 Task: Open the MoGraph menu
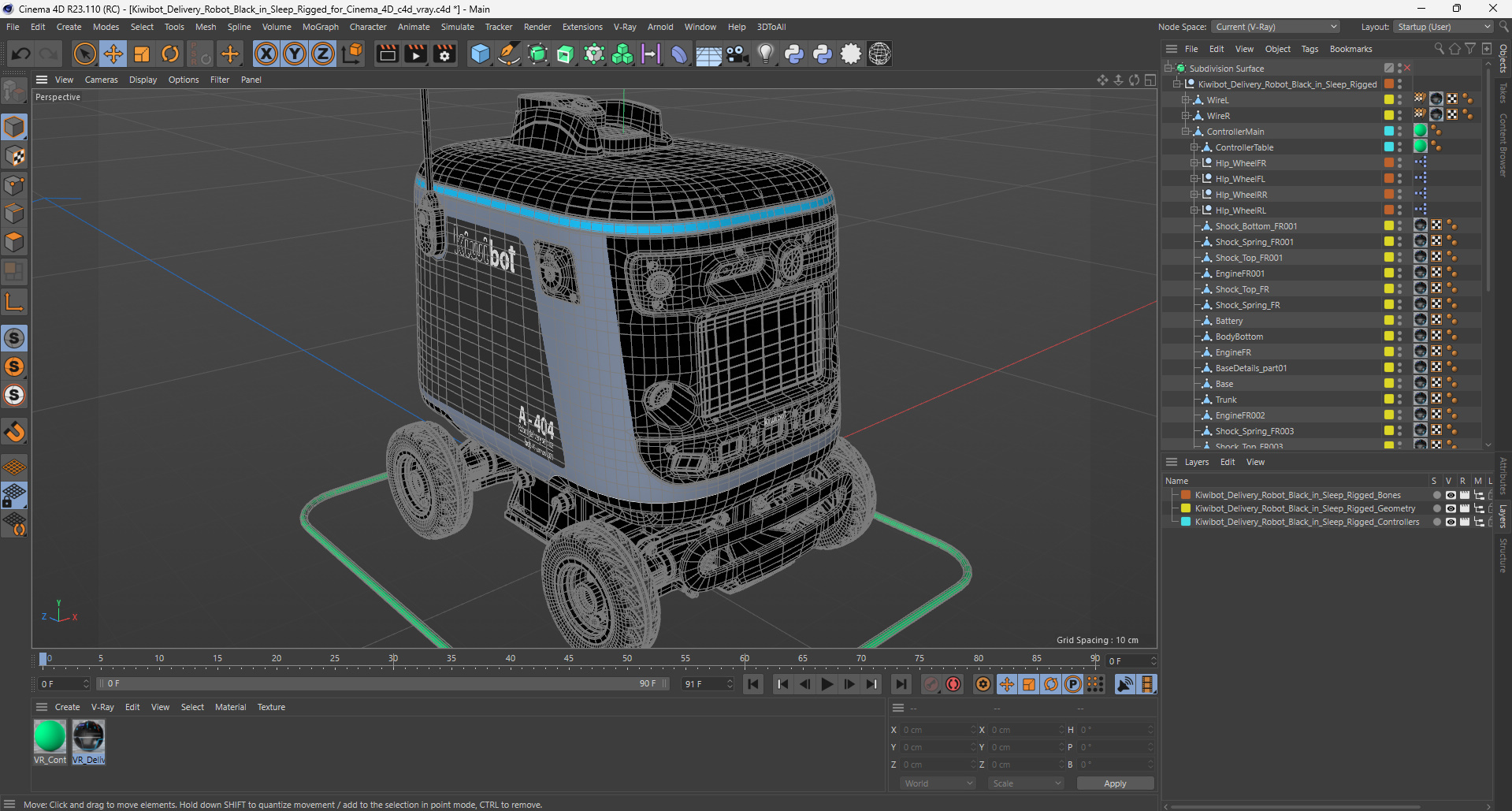point(320,27)
